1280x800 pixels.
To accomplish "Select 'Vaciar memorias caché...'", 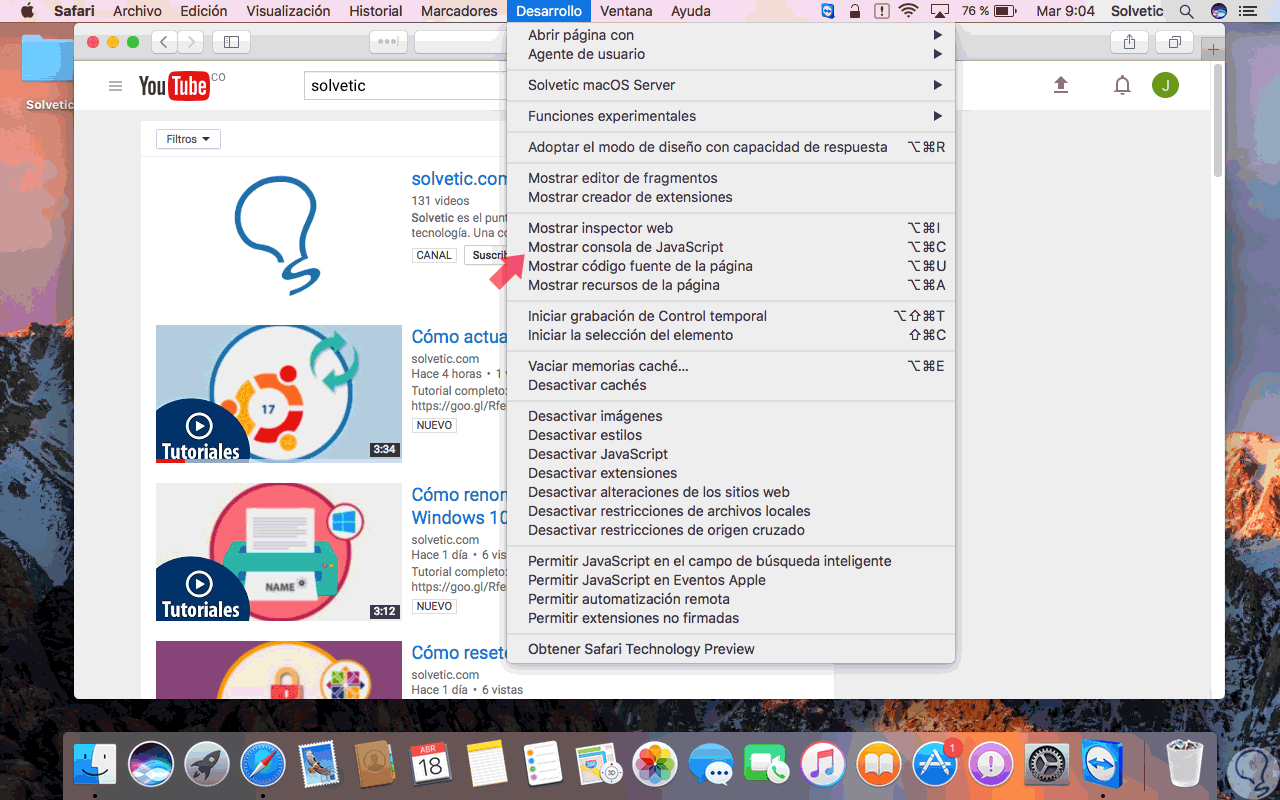I will pyautogui.click(x=731, y=366).
